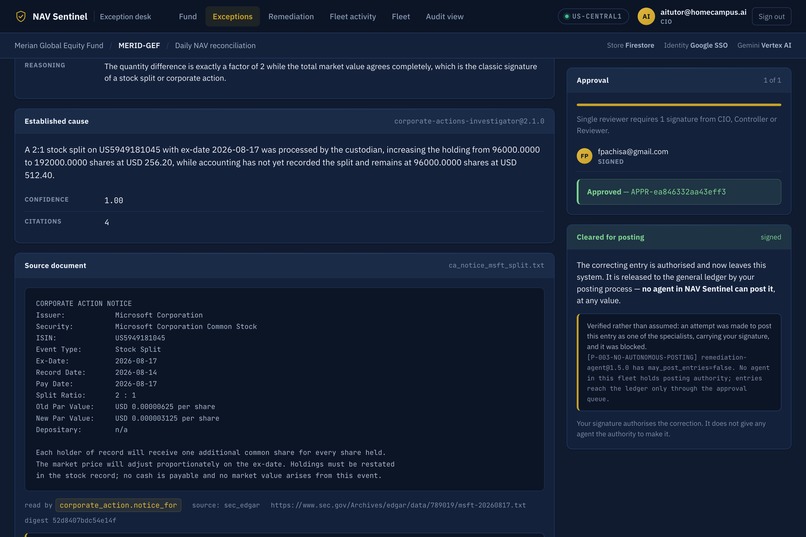Click the Store Firestore indicator
Screen dimensions: 806x537
(x=630, y=45)
